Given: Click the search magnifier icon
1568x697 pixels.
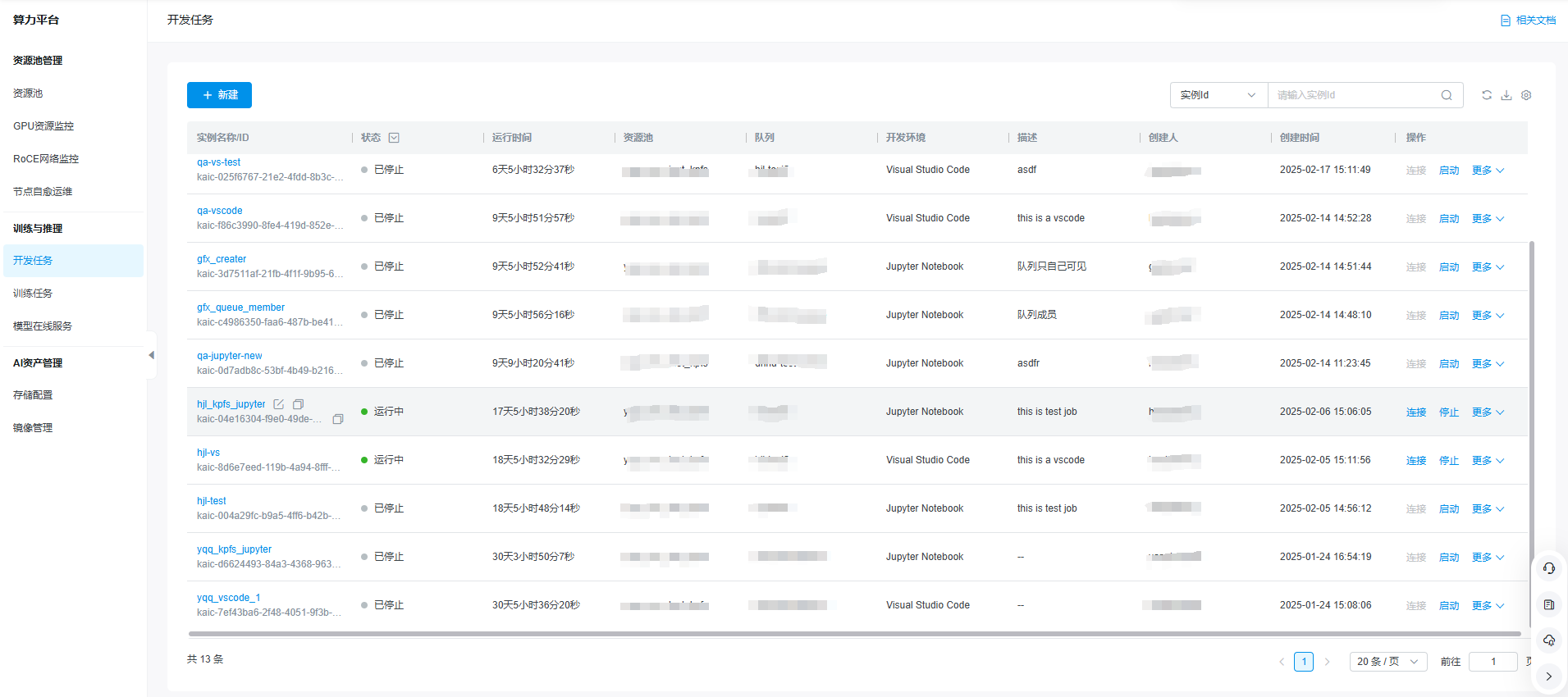Looking at the screenshot, I should 1446,95.
